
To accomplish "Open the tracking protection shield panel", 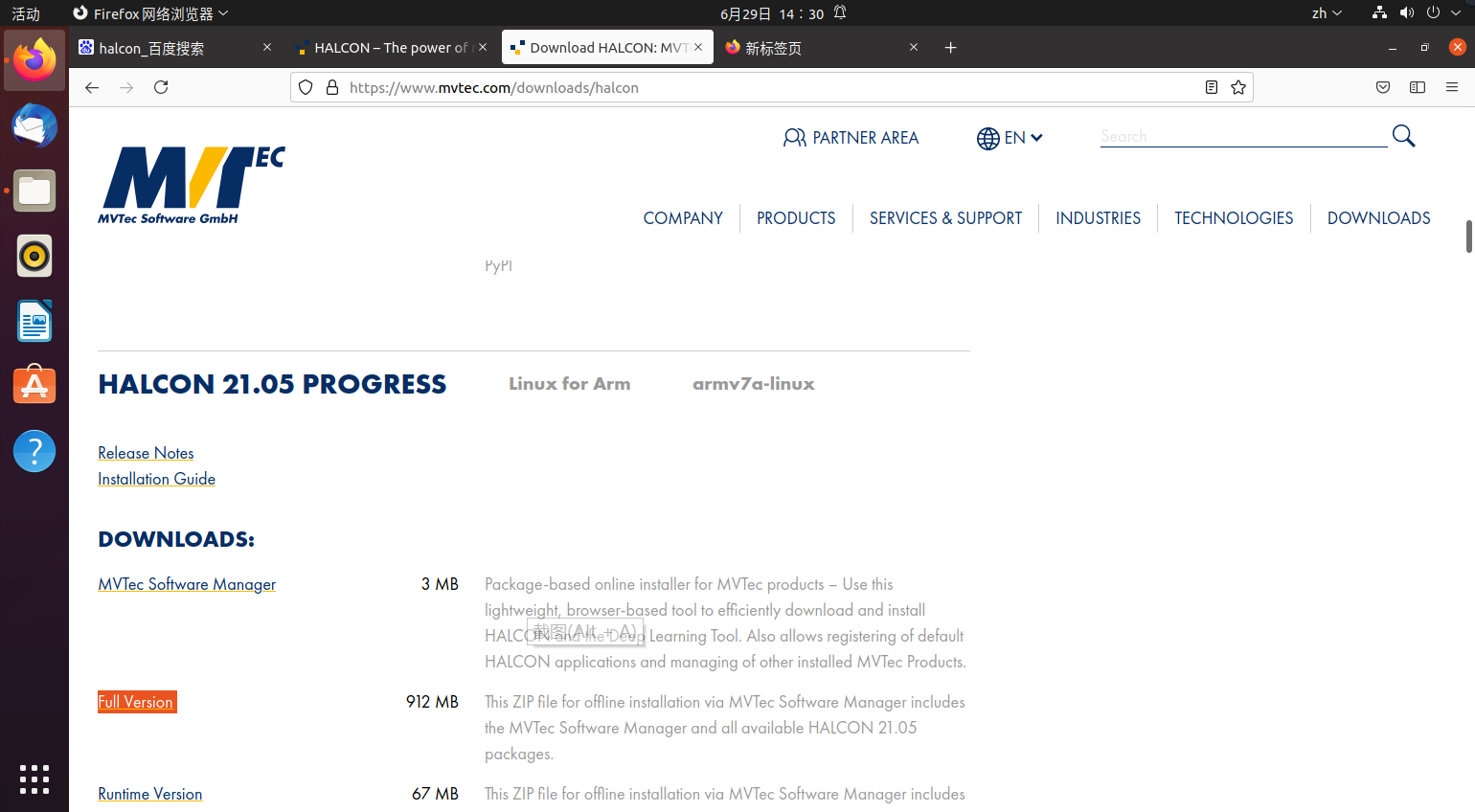I will tap(305, 87).
